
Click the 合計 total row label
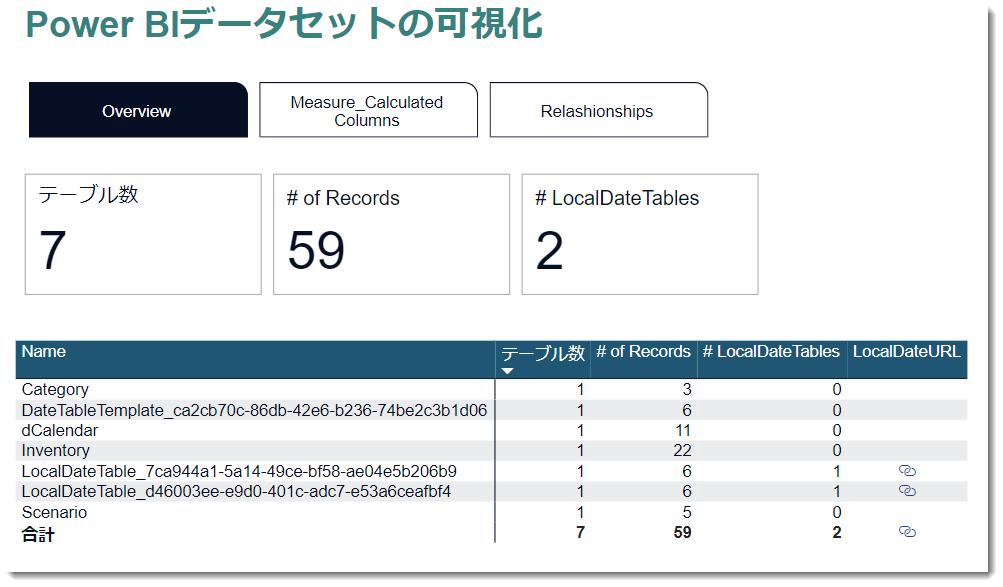pos(38,534)
